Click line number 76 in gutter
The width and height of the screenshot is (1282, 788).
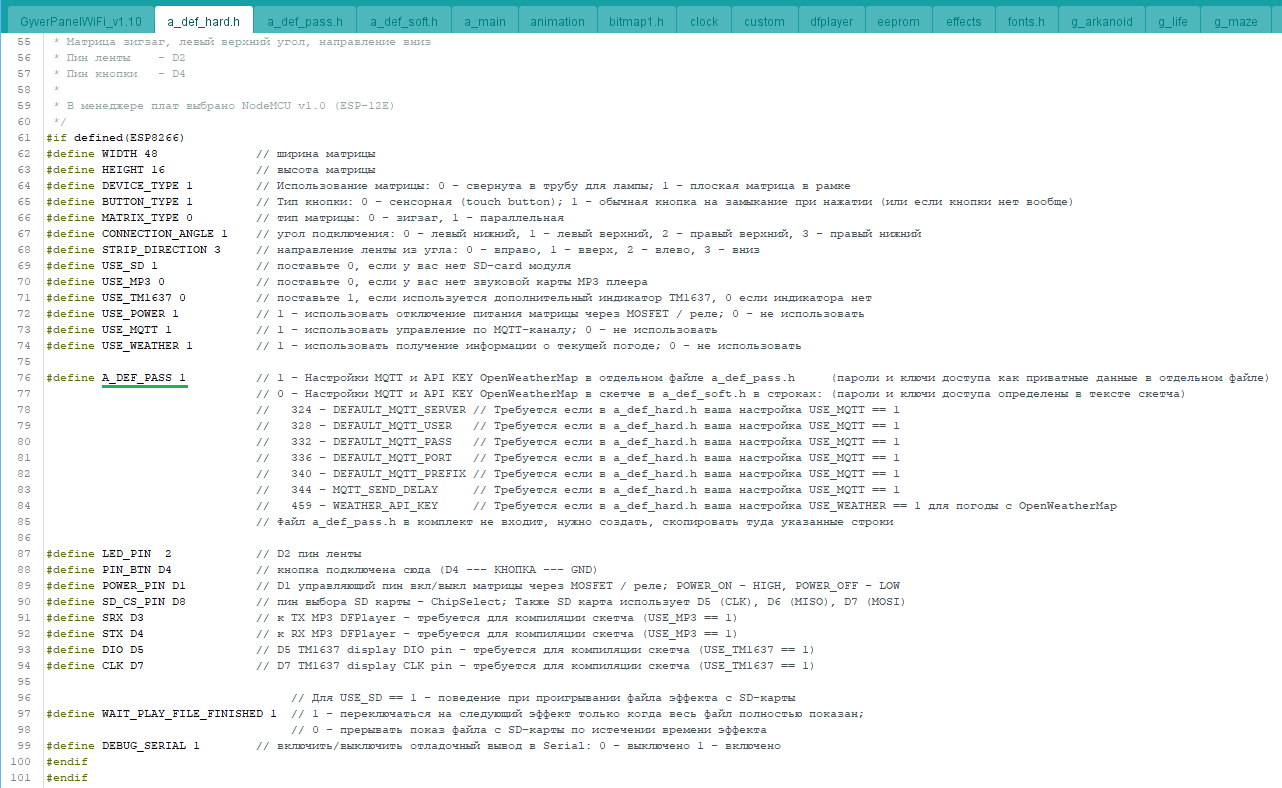(24, 378)
